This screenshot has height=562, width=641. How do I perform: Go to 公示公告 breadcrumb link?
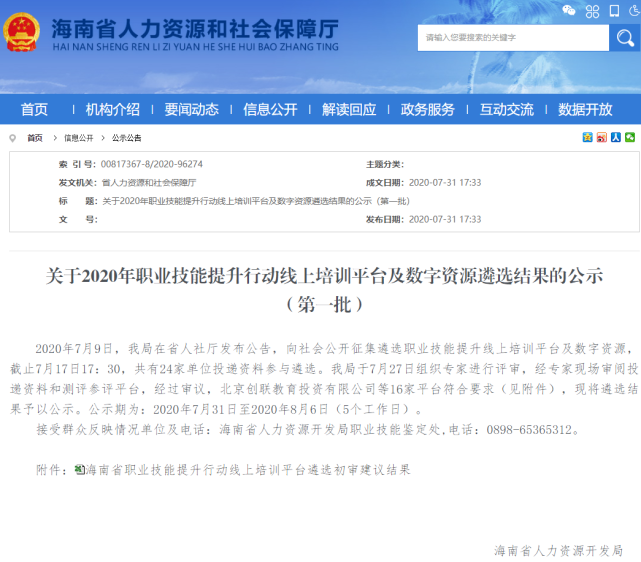127,138
